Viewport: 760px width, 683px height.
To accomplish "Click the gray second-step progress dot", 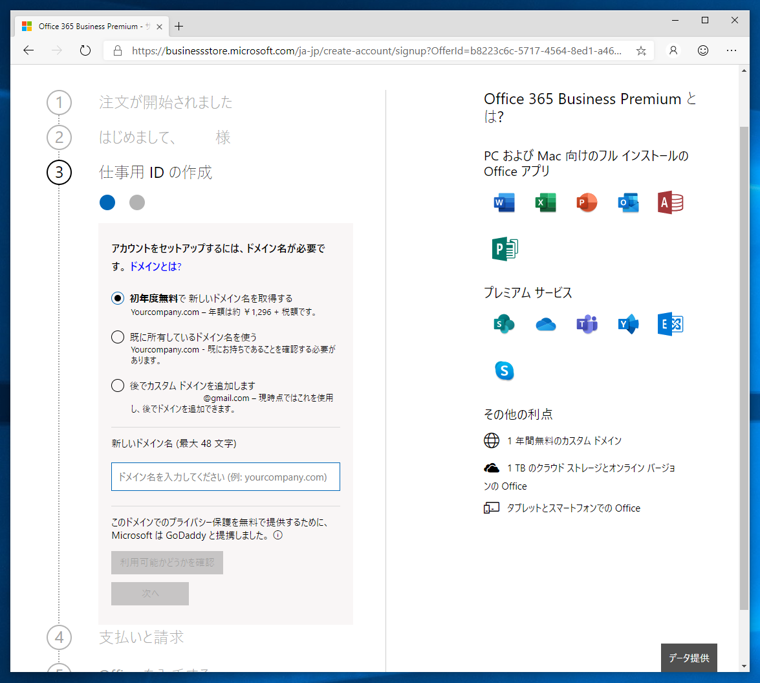I will point(137,202).
